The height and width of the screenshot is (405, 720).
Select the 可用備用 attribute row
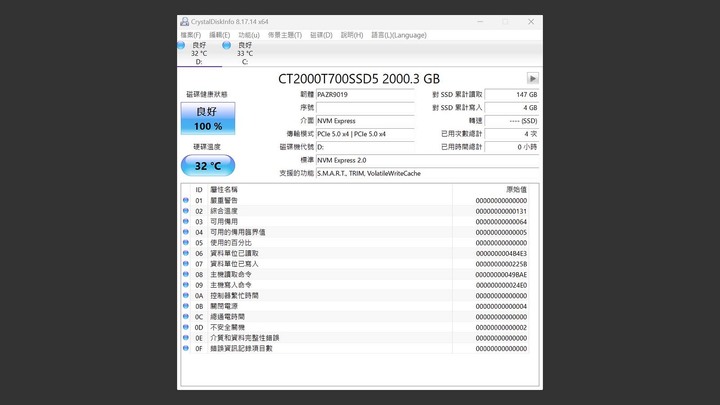[355, 222]
